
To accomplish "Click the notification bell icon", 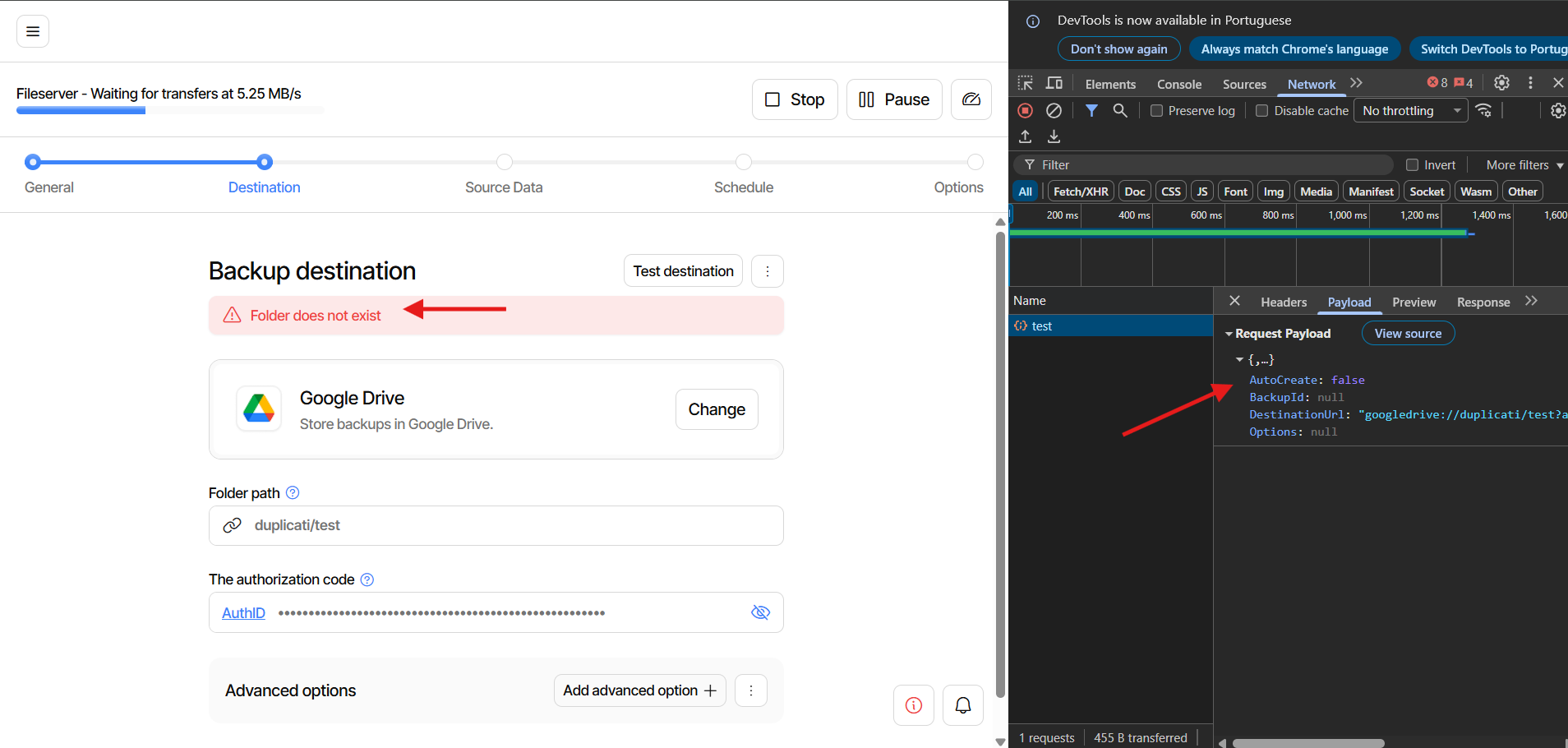I will [x=962, y=705].
